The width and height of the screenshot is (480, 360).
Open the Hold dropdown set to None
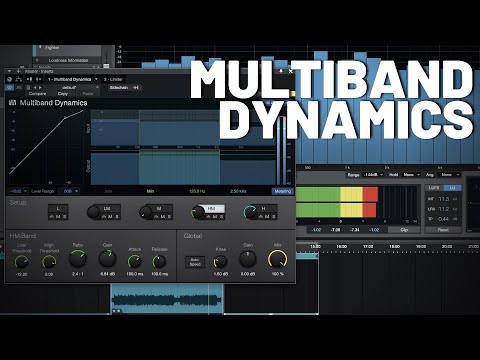coord(411,175)
